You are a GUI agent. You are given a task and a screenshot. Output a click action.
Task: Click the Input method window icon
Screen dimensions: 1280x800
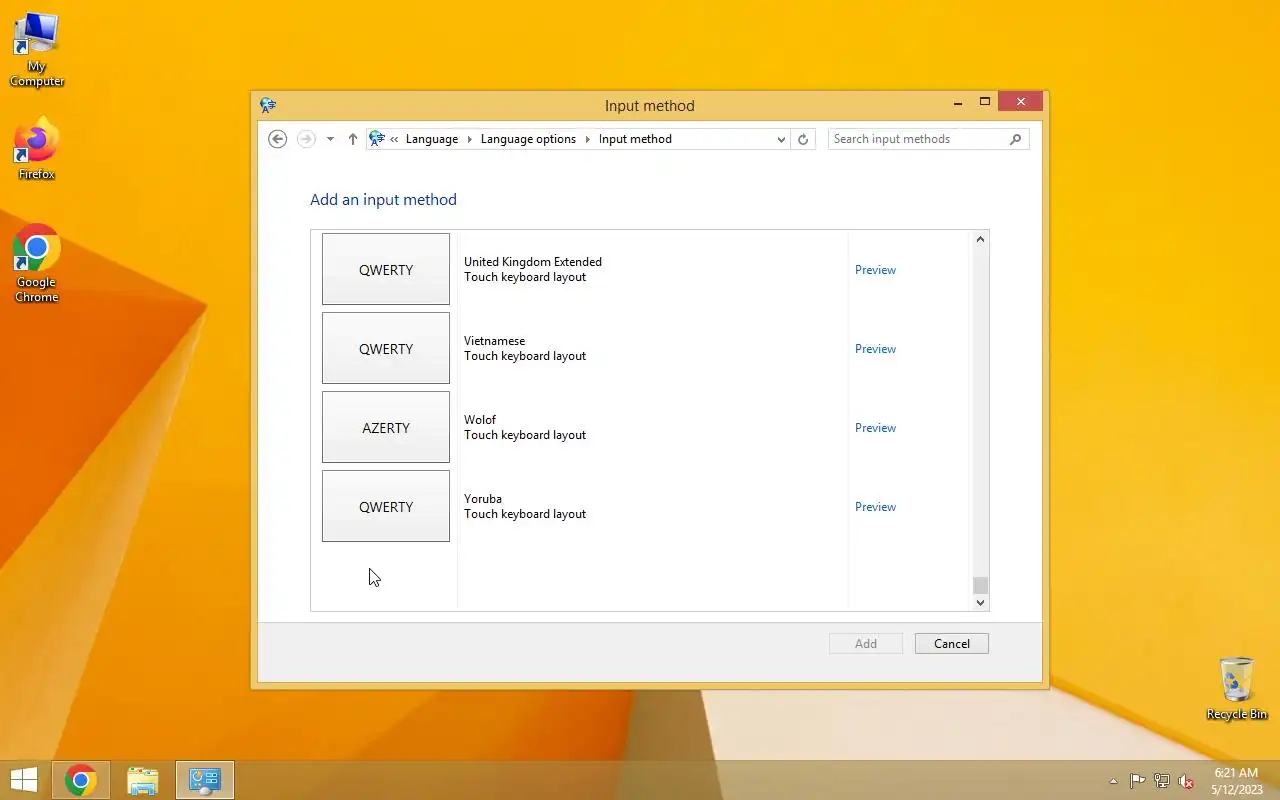[x=268, y=105]
